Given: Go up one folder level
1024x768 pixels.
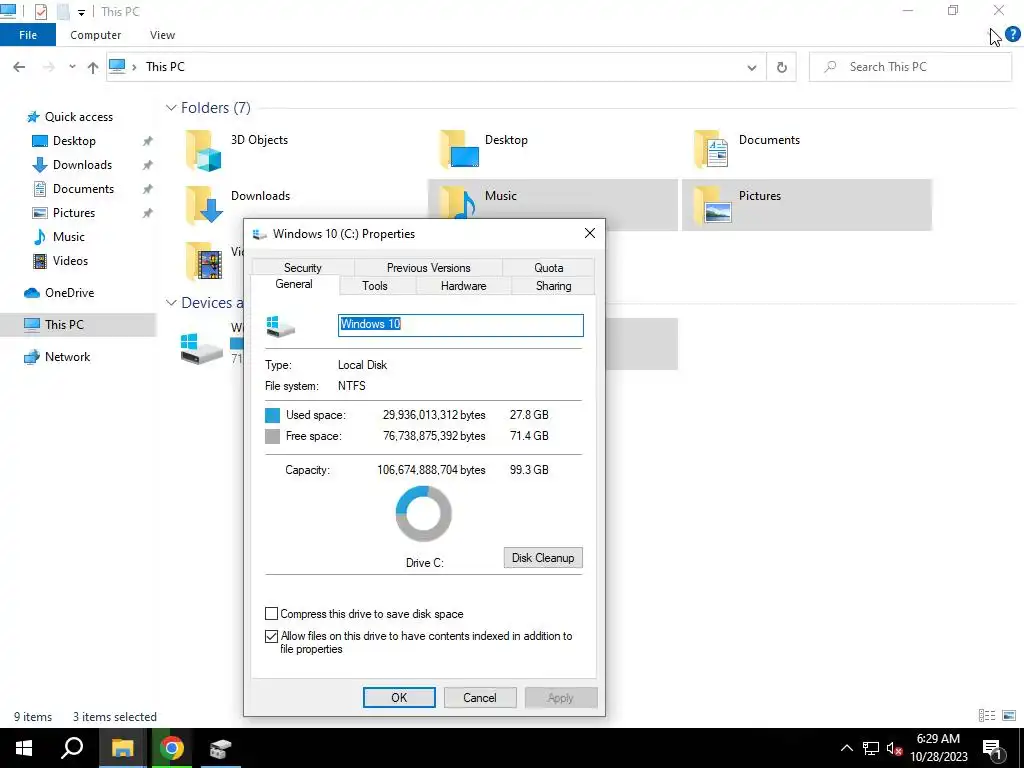Looking at the screenshot, I should coord(93,67).
